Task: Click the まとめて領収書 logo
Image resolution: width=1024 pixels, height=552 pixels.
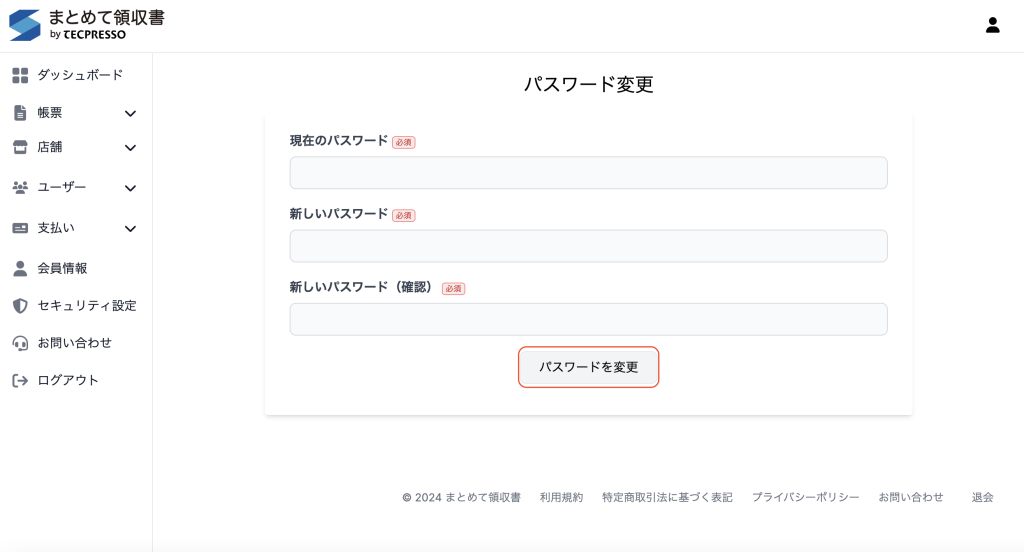Action: tap(87, 25)
